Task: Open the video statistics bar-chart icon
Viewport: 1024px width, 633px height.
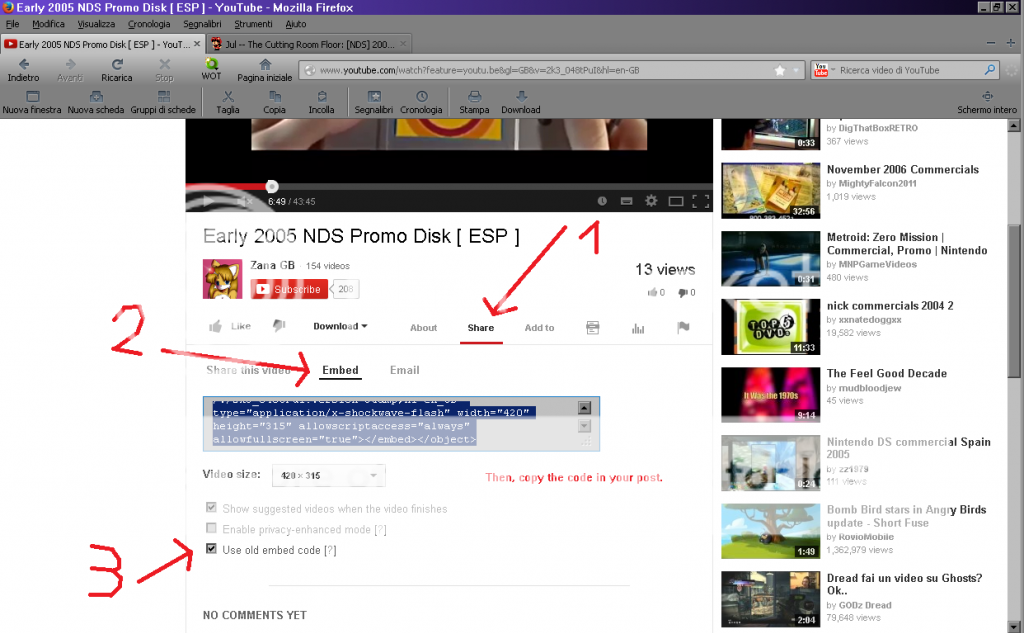Action: coord(638,327)
